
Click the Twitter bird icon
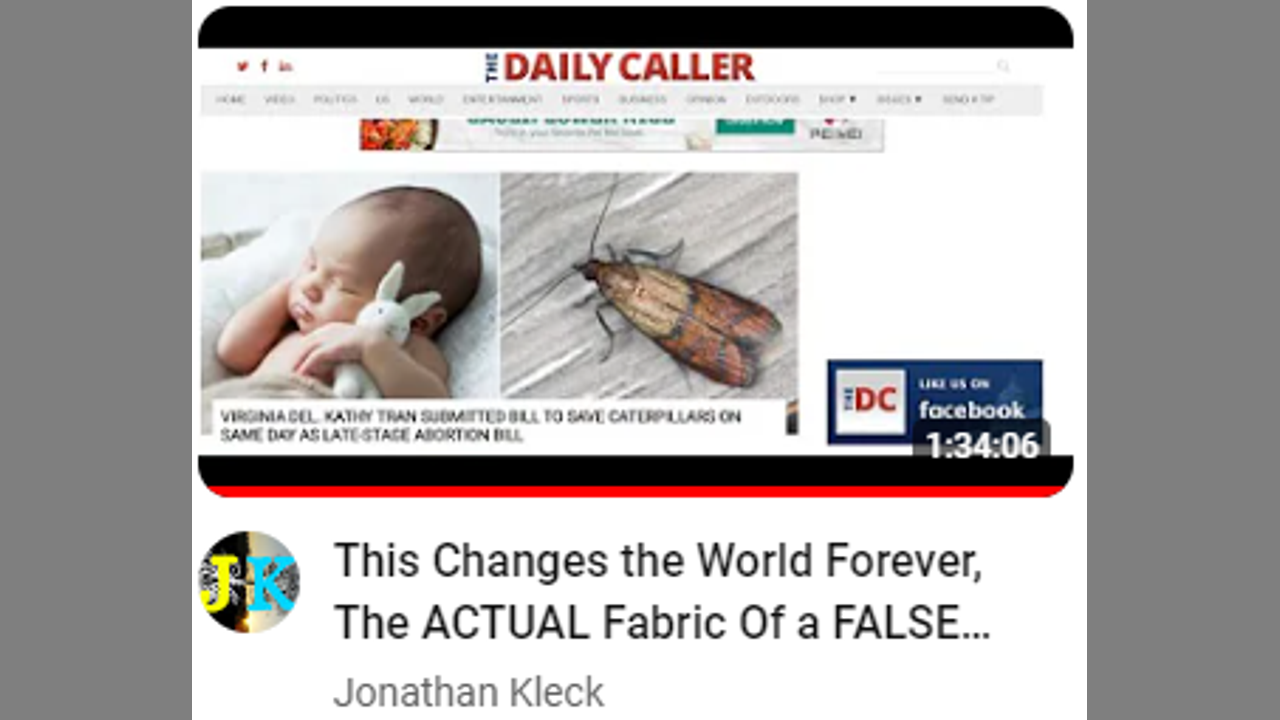tap(242, 67)
